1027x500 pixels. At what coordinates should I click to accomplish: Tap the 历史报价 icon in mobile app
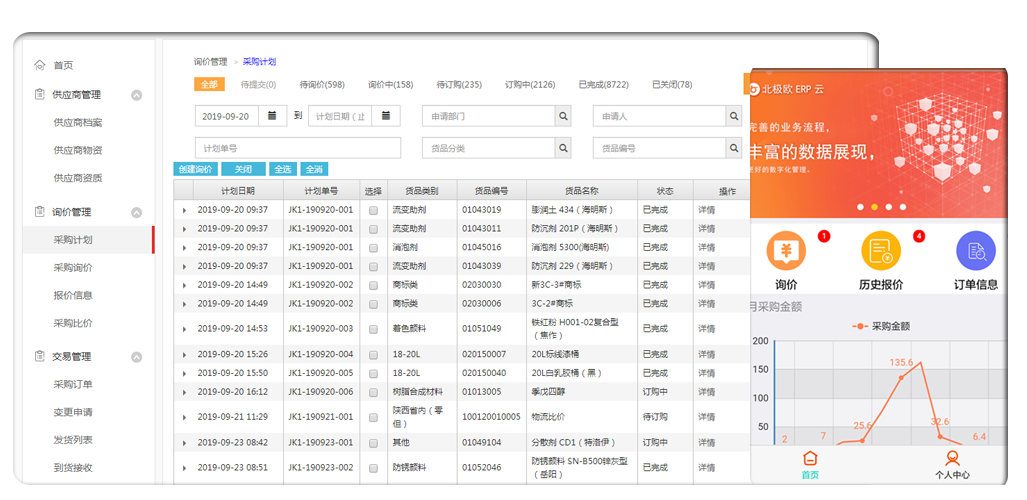tap(880, 251)
